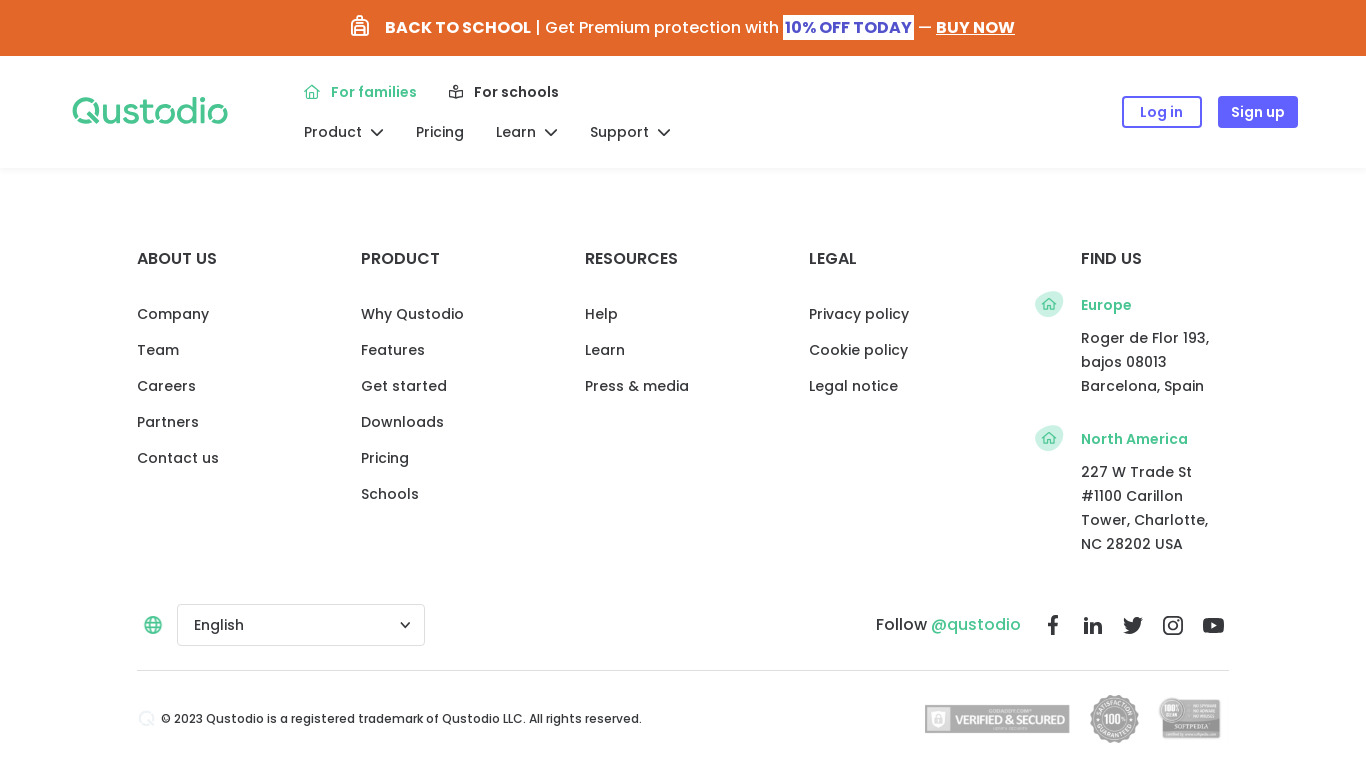Open the Partners link
Viewport: 1366px width, 768px height.
coord(168,422)
